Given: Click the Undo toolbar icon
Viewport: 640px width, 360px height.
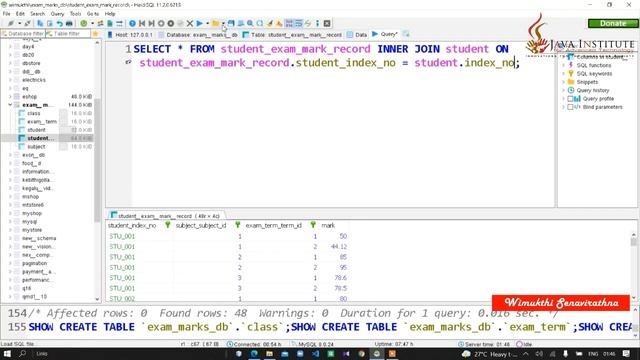Looking at the screenshot, I should tap(60, 24).
